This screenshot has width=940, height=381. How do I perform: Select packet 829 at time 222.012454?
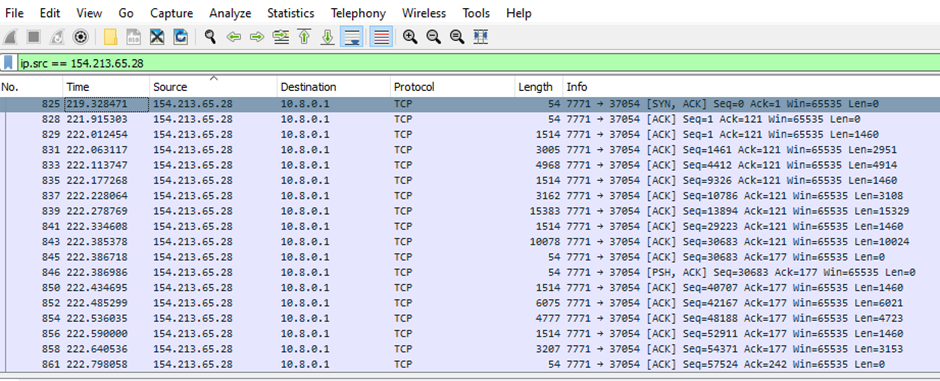click(470, 134)
